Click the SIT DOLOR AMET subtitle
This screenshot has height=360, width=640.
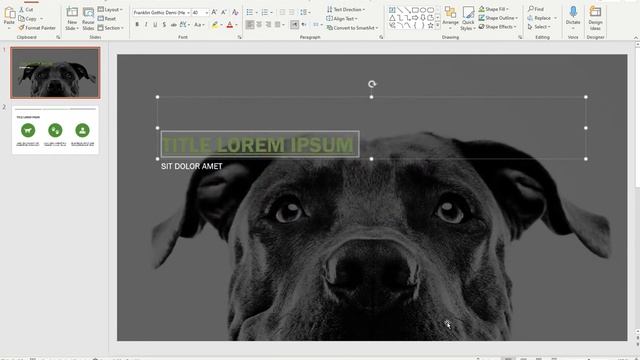tap(191, 167)
